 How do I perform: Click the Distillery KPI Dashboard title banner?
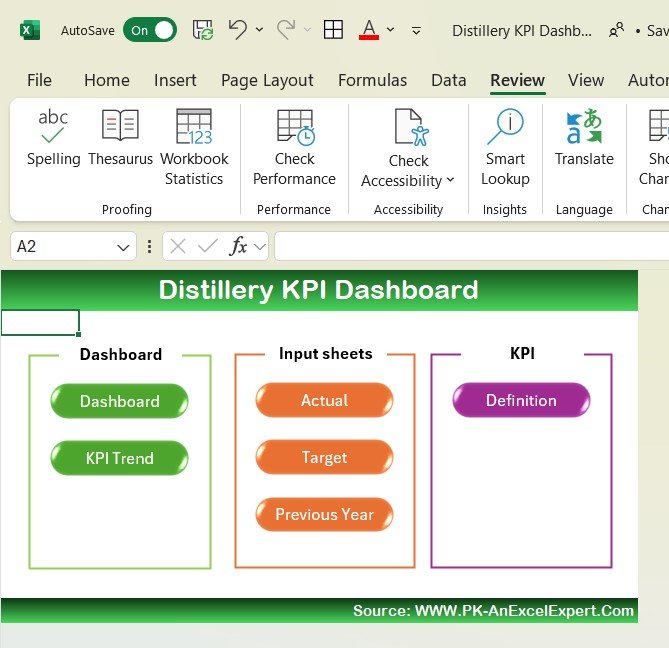coord(319,290)
